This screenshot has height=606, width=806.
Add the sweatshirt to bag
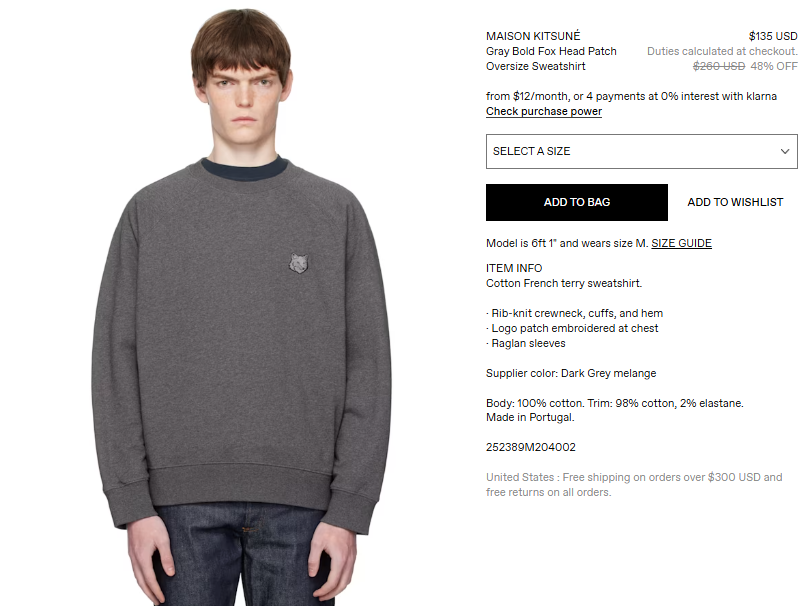pyautogui.click(x=577, y=202)
